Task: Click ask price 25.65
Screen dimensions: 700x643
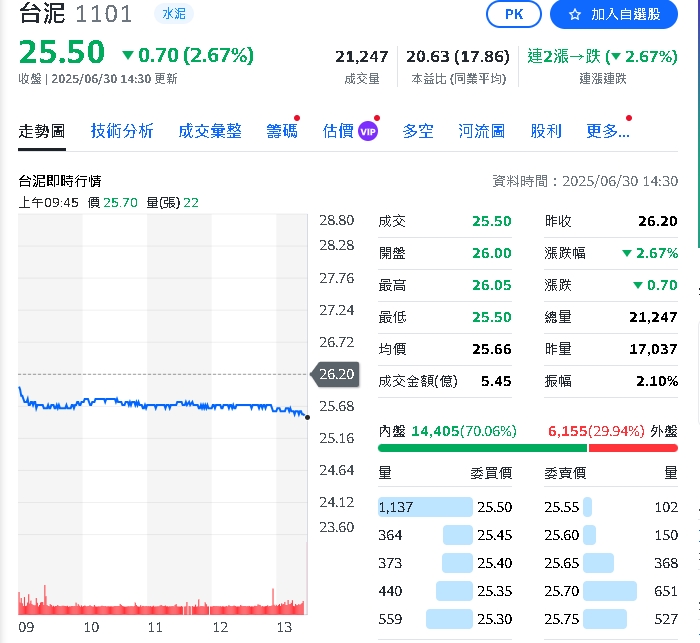Action: [562, 564]
